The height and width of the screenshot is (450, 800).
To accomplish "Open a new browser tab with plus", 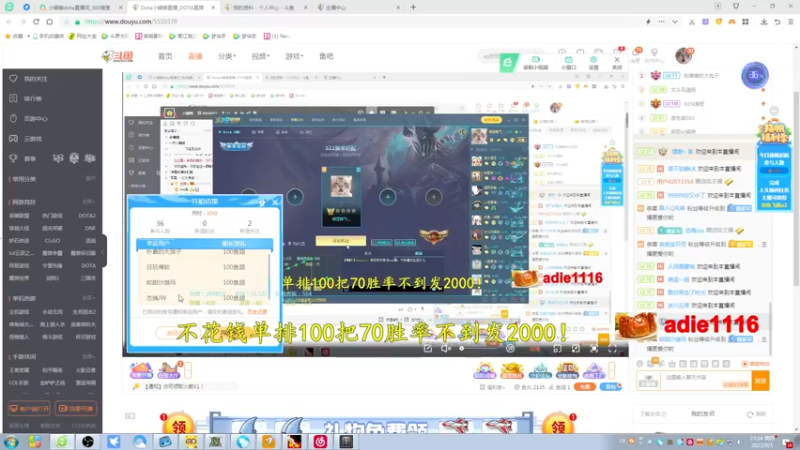I will click(x=413, y=7).
